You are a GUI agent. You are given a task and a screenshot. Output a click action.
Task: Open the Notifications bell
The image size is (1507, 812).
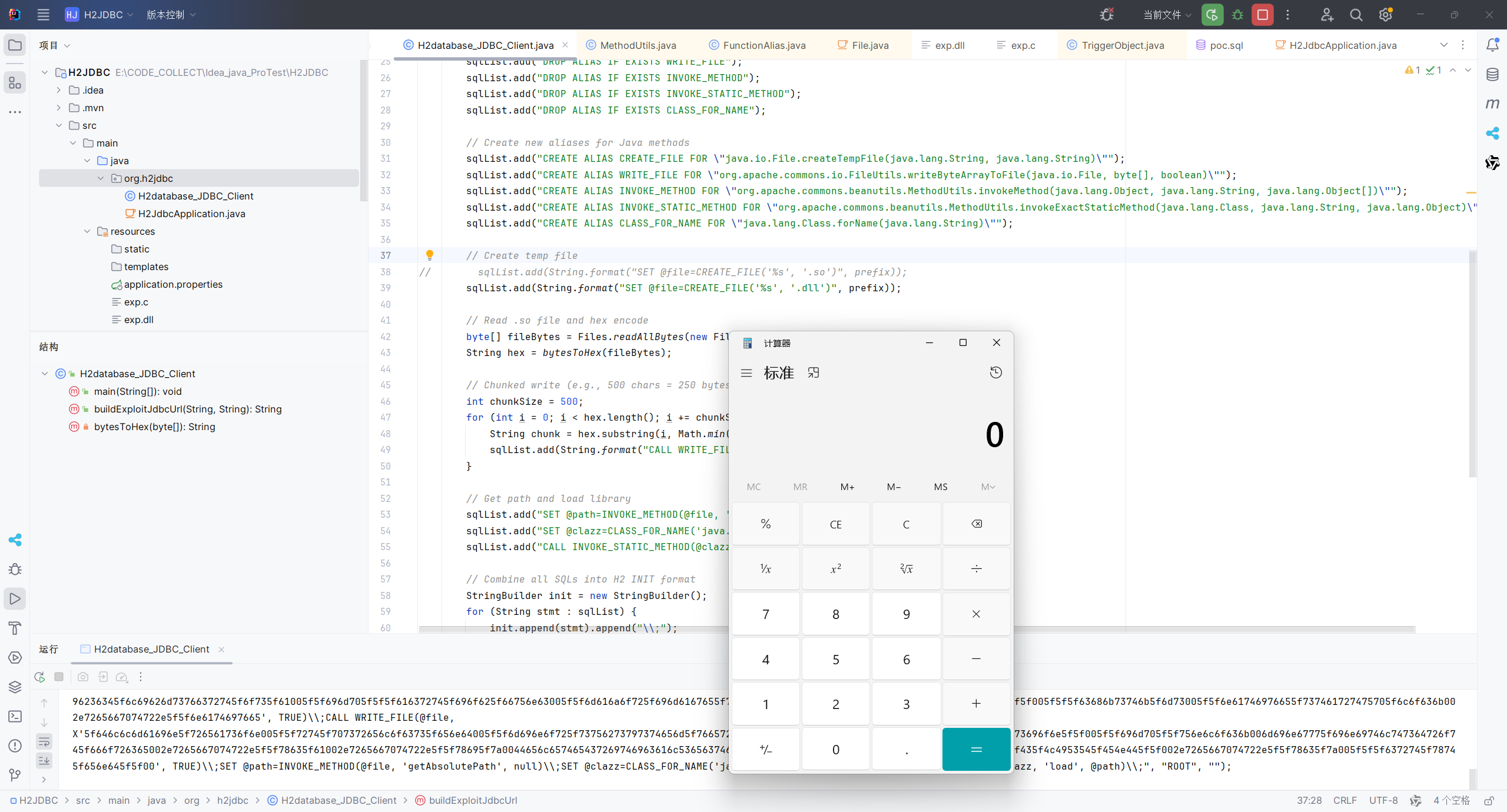[x=1492, y=45]
